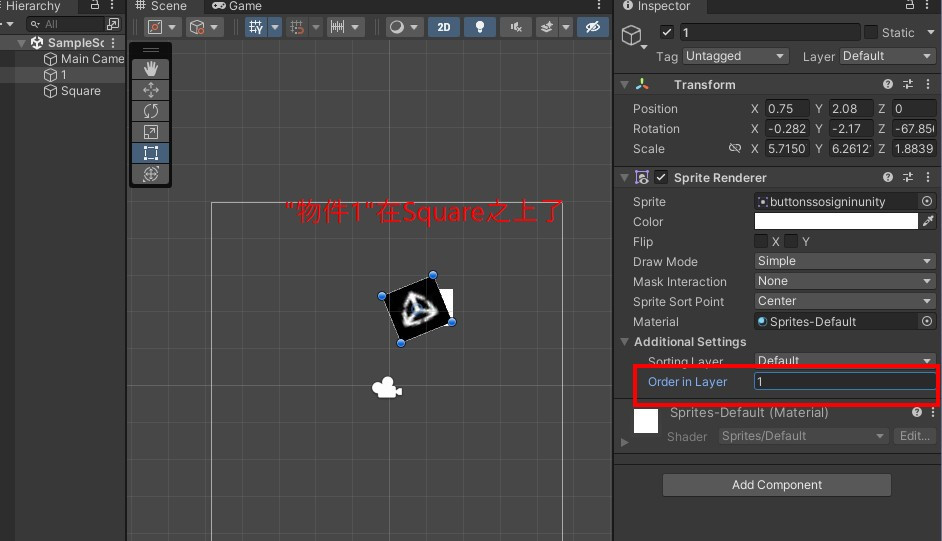Image resolution: width=942 pixels, height=541 pixels.
Task: Select object 1 in Hierarchy
Action: point(55,75)
